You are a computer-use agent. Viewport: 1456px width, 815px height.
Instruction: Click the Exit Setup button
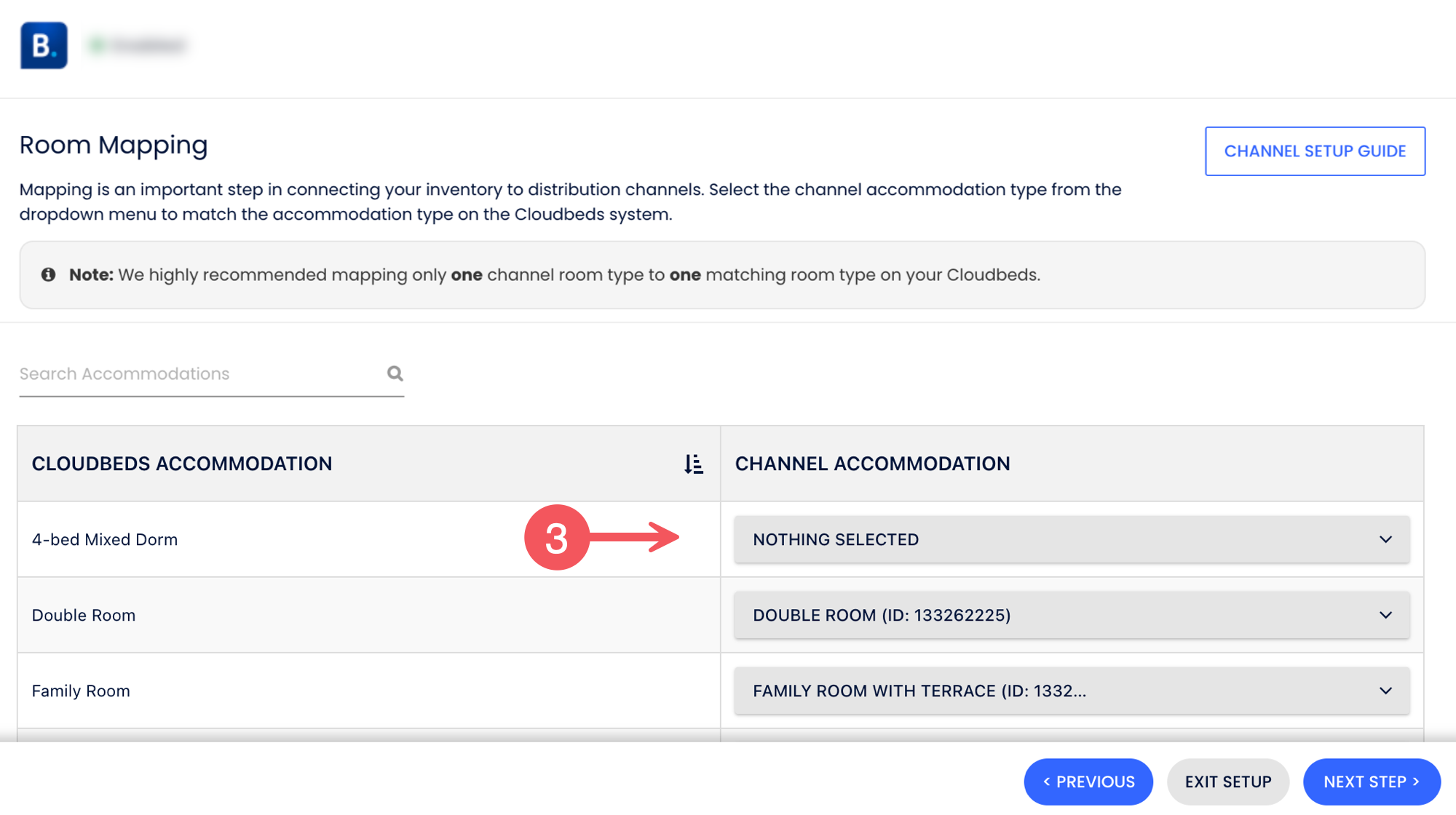[1227, 782]
